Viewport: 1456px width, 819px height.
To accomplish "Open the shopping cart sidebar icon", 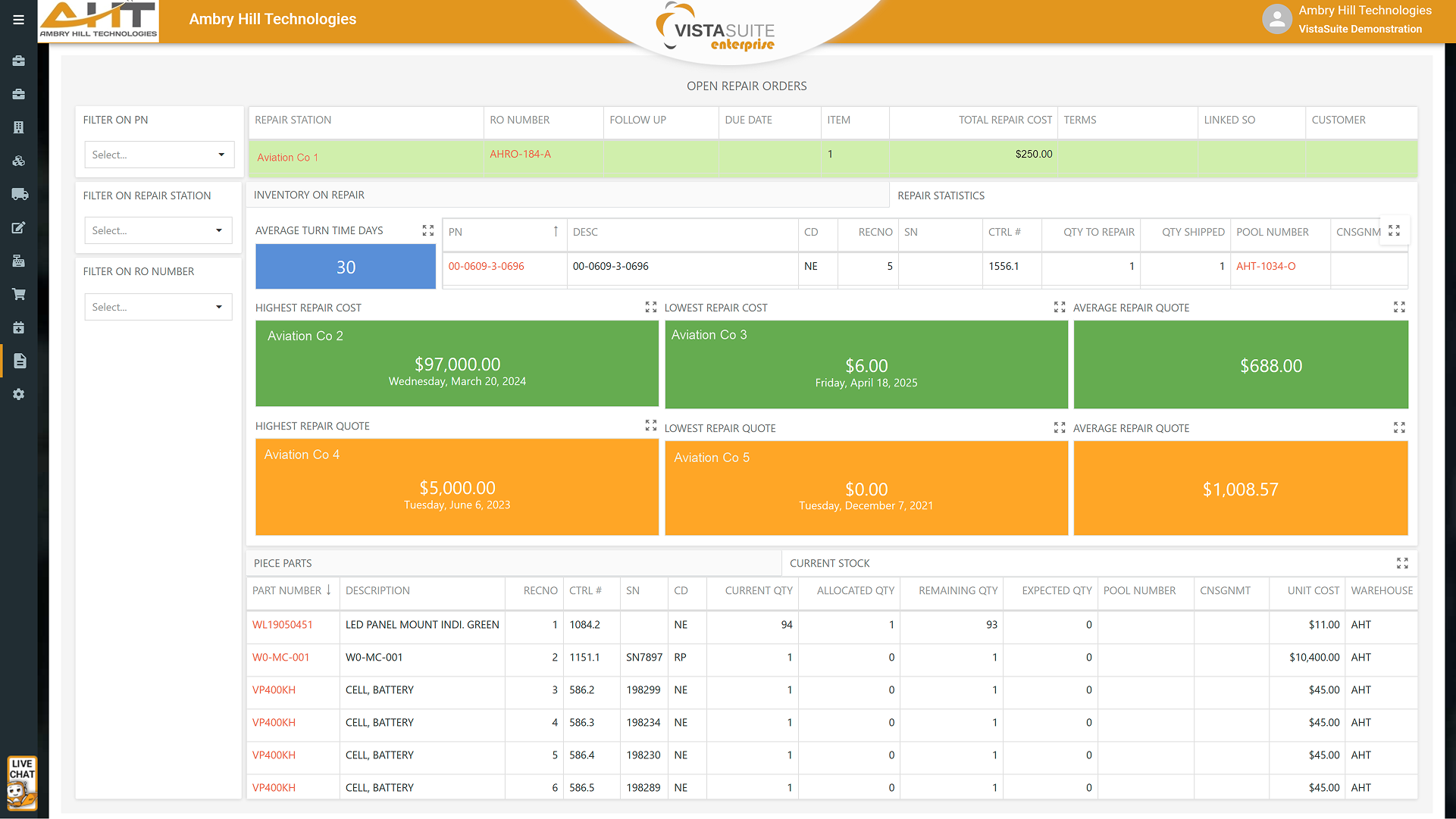I will 19,294.
